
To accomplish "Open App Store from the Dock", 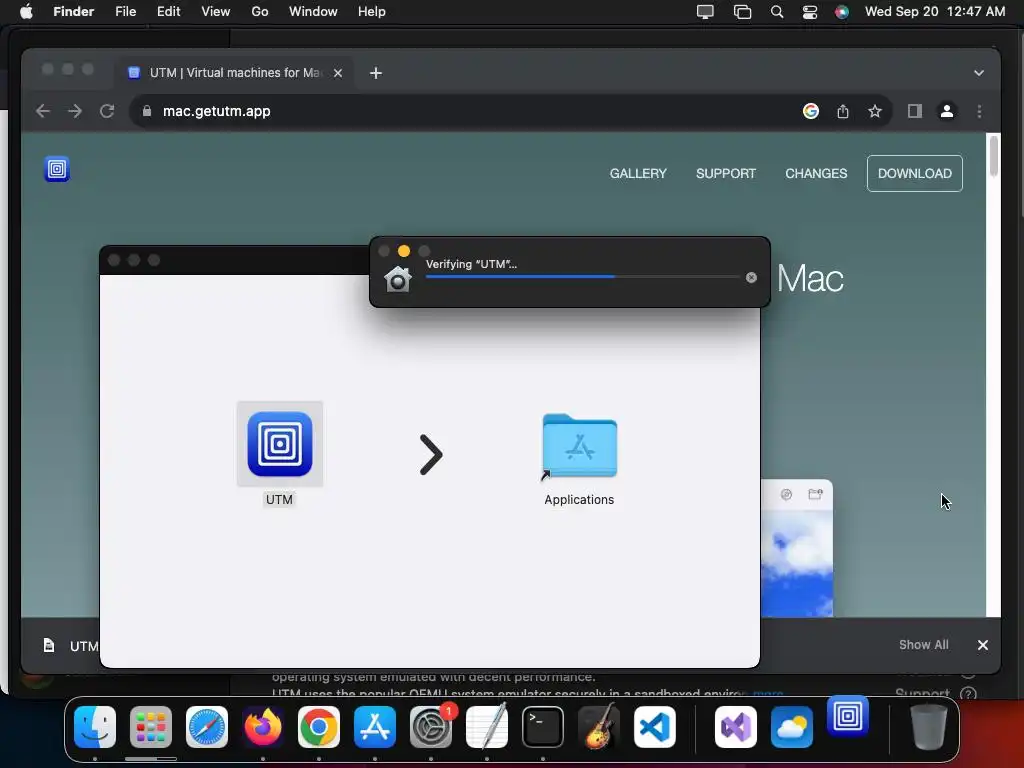I will coord(375,727).
